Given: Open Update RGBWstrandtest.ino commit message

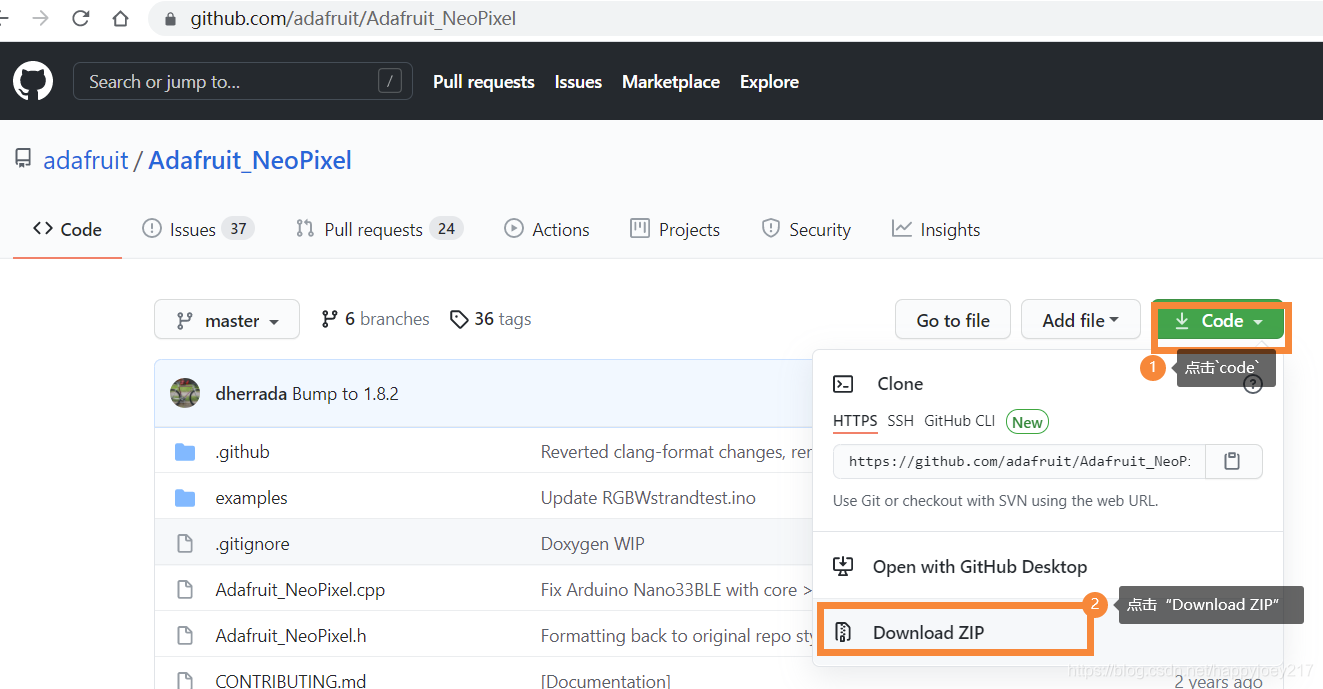Looking at the screenshot, I should click(x=648, y=498).
